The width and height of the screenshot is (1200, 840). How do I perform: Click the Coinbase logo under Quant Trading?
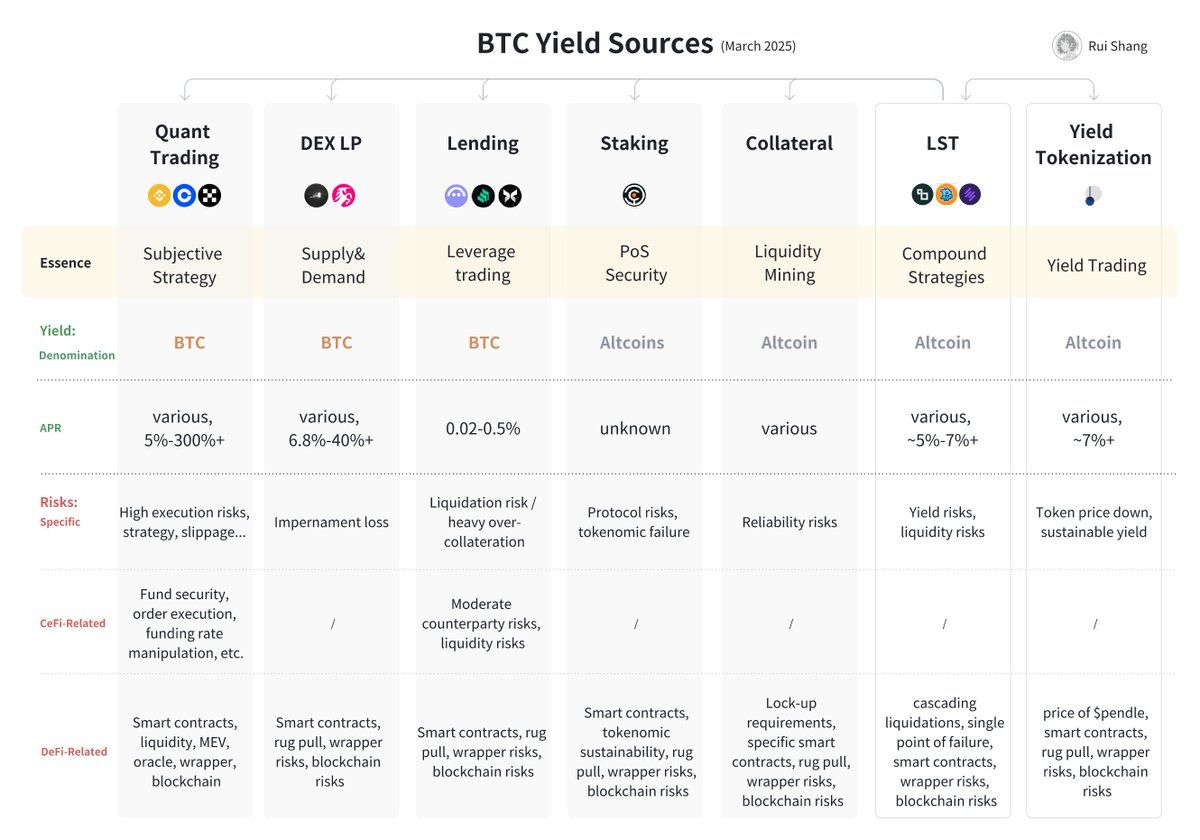[184, 196]
